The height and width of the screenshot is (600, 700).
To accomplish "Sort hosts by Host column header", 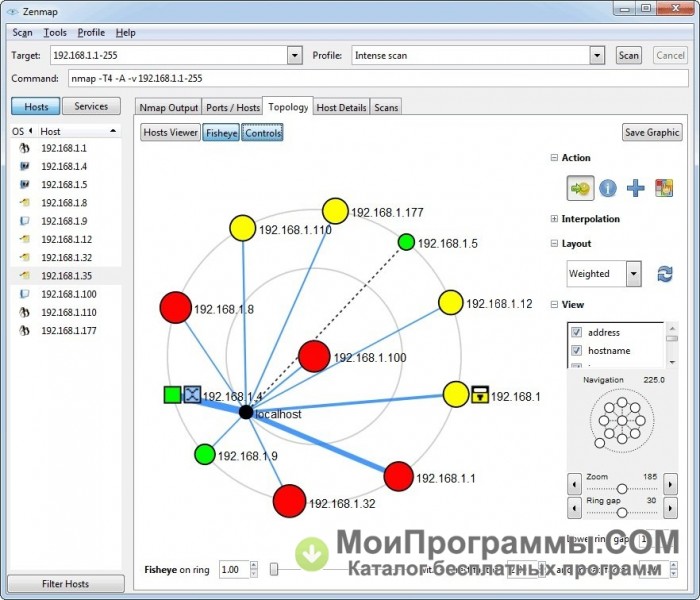I will click(79, 131).
